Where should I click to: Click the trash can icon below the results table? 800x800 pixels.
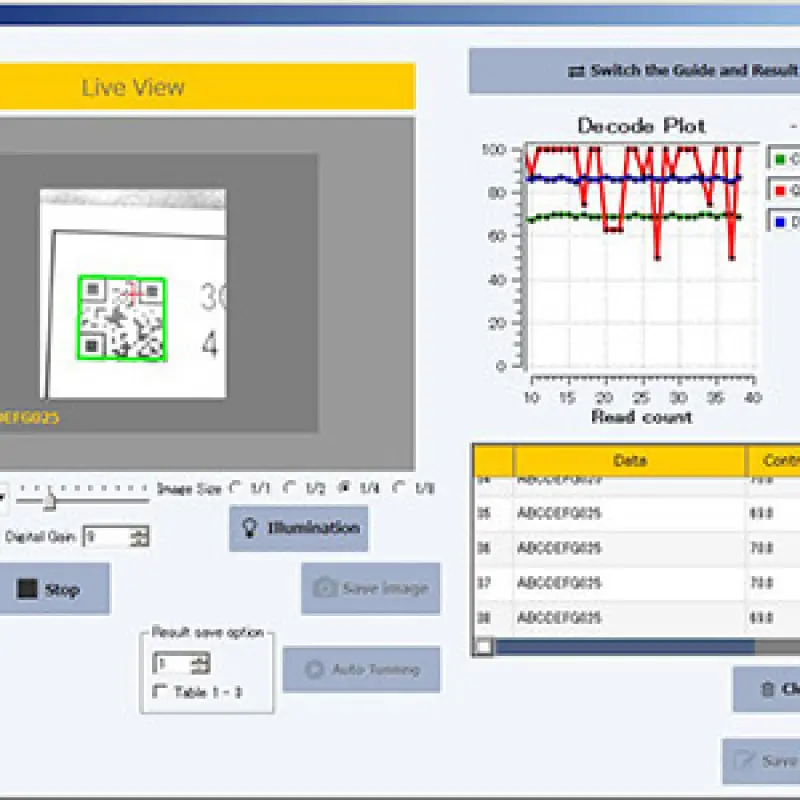coord(768,689)
